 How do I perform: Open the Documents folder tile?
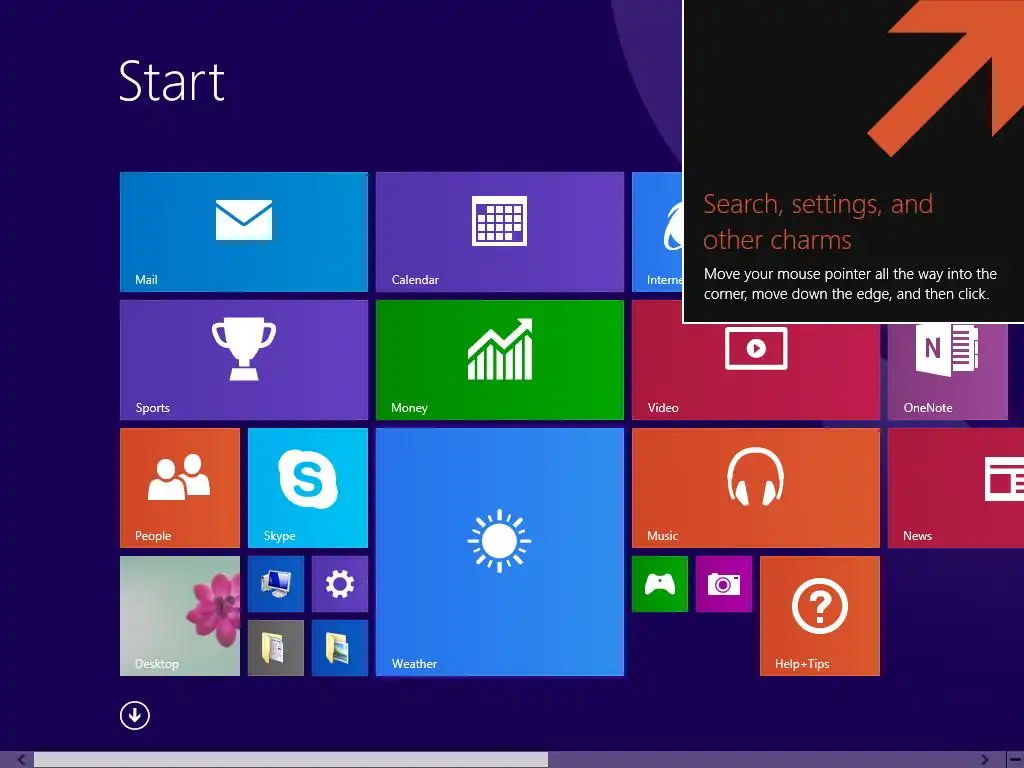coord(276,648)
